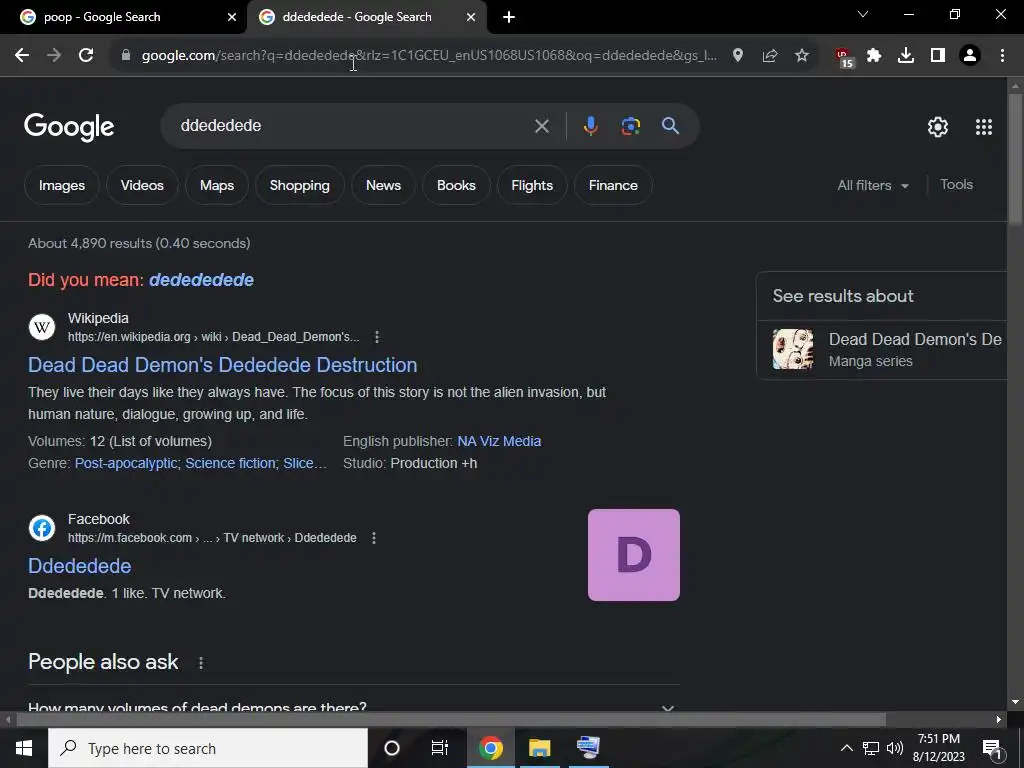The image size is (1024, 768).
Task: Filter results by Images
Action: tap(62, 185)
